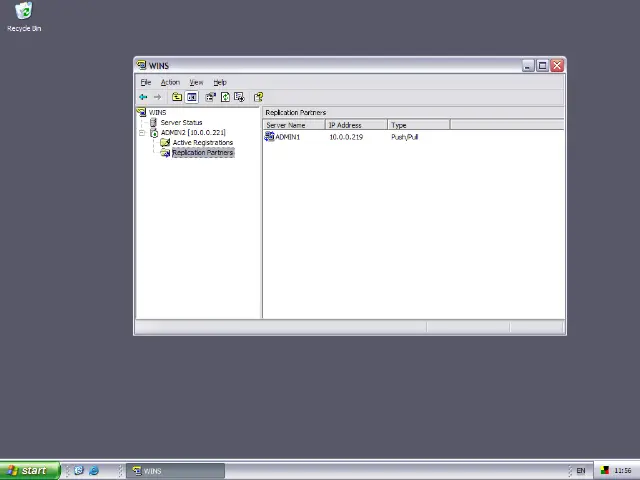Click the Export List toolbar icon
The width and height of the screenshot is (640, 480).
click(239, 97)
